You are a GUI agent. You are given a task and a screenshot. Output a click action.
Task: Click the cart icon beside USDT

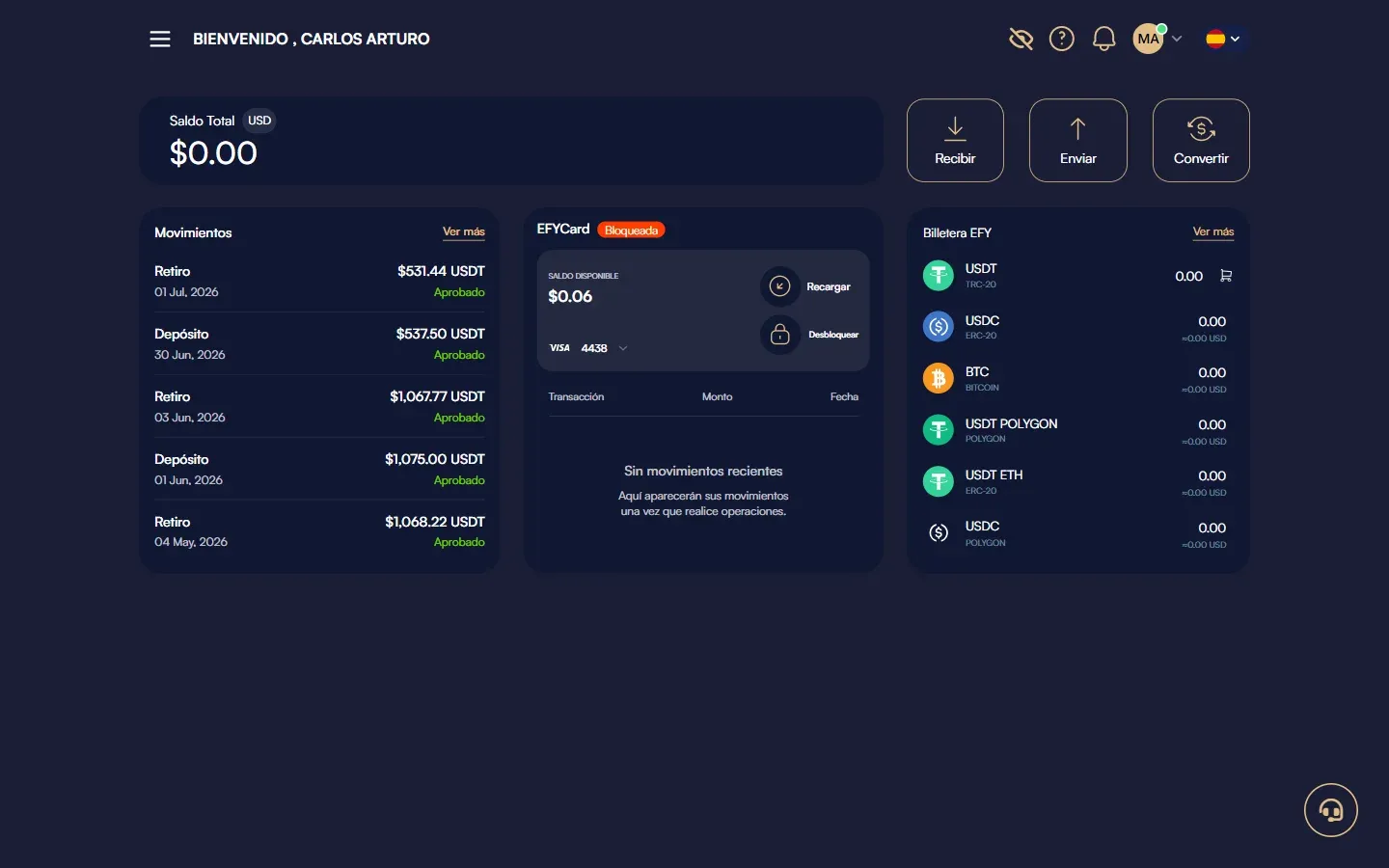[x=1226, y=276]
